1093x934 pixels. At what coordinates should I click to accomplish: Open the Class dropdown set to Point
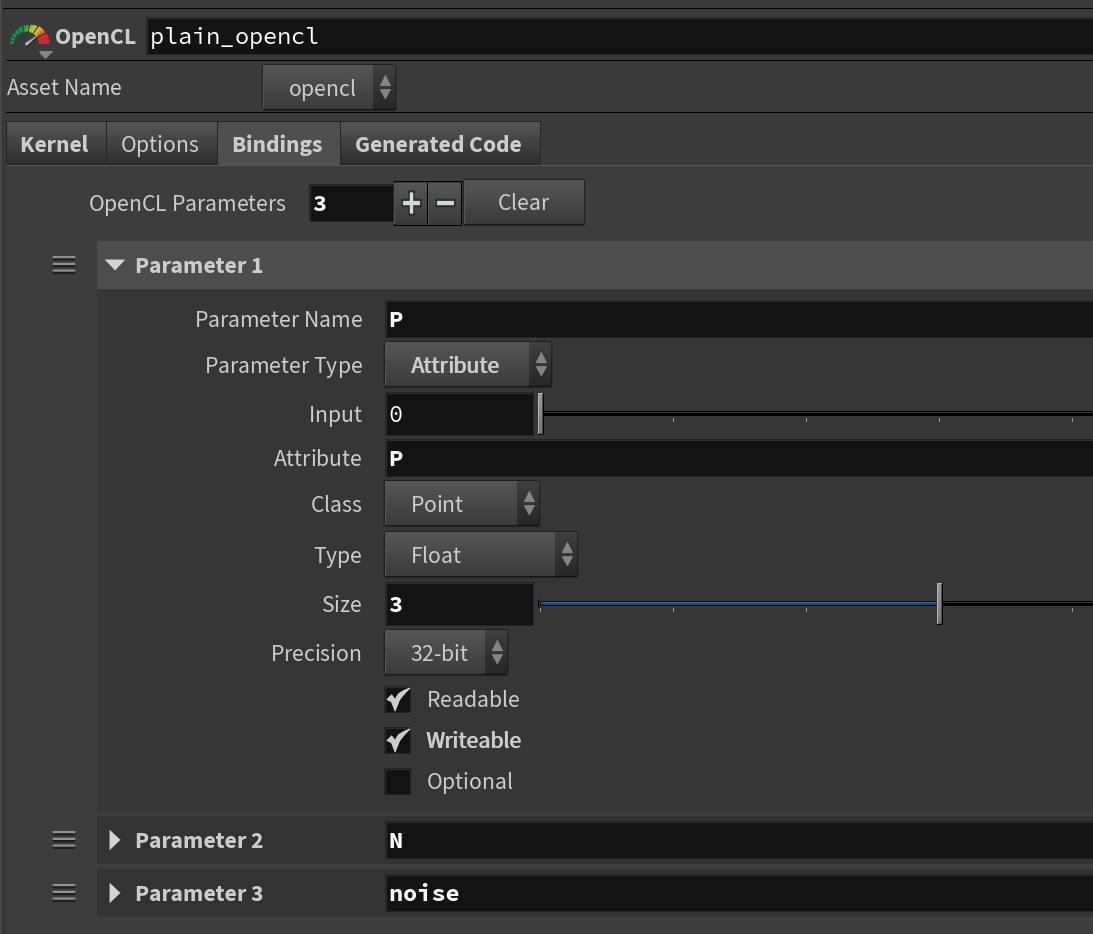click(461, 504)
